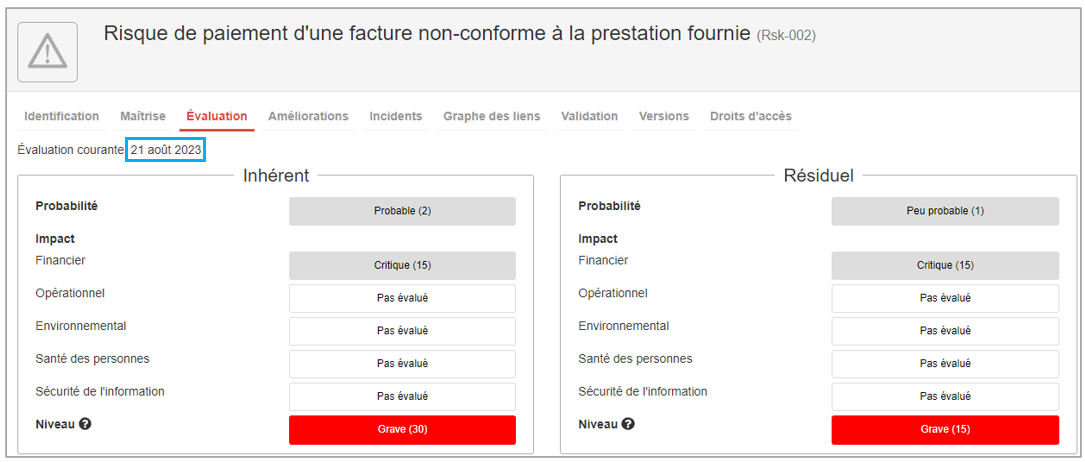Open the Incidents tab

coord(396,116)
